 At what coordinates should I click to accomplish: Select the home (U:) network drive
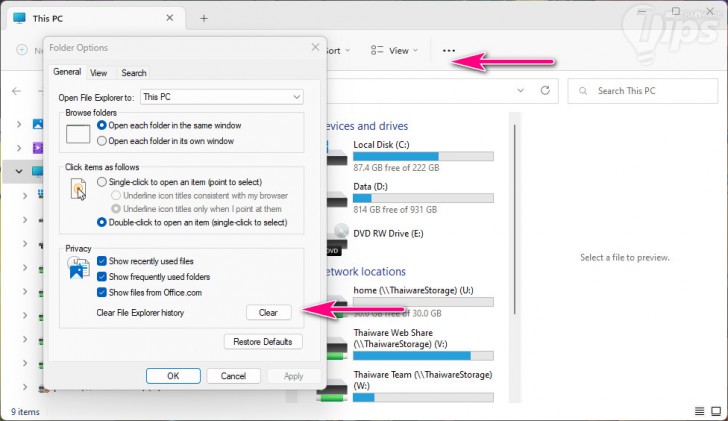(410, 301)
